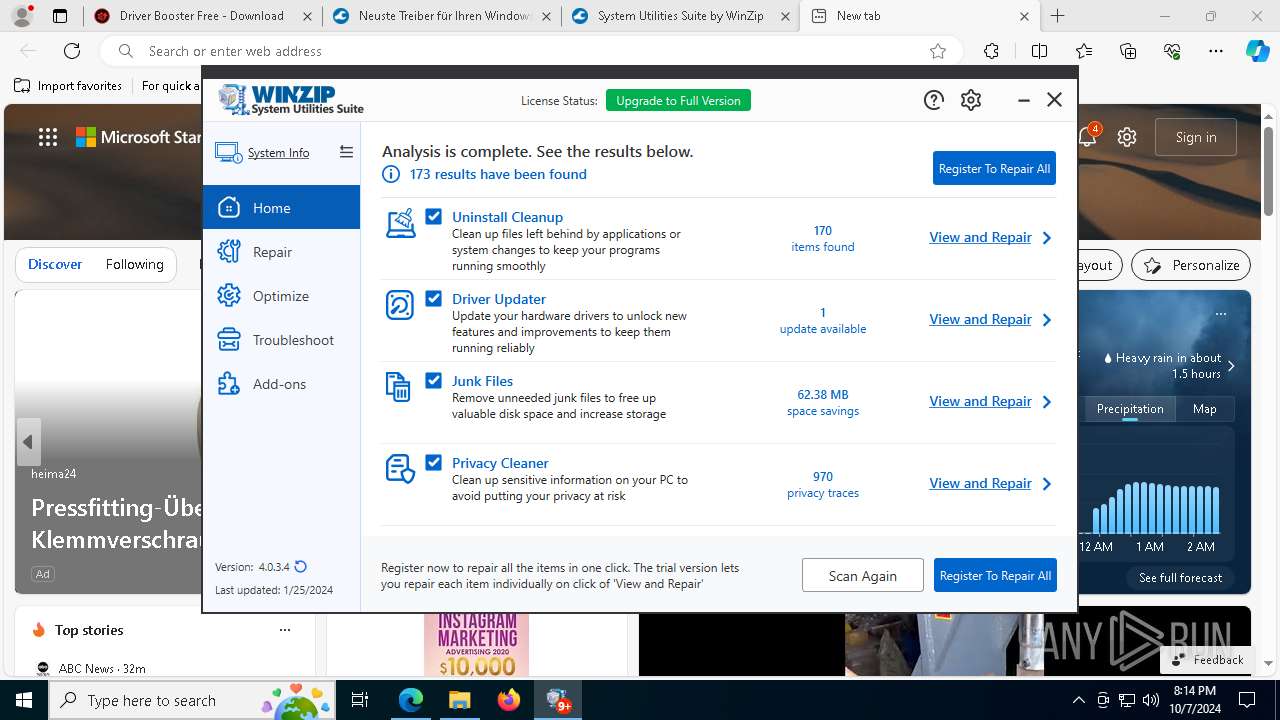Select the Map weather tab
Screen dimensions: 1280x720
coord(1205,409)
